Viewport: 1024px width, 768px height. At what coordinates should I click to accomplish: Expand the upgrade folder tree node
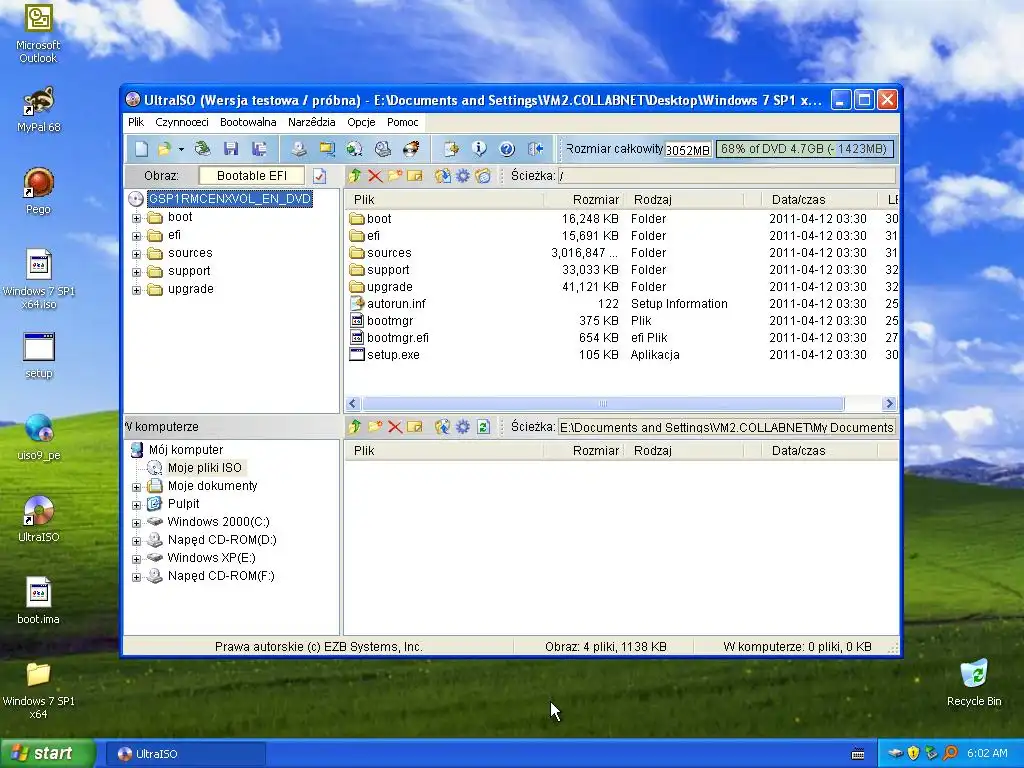(136, 290)
